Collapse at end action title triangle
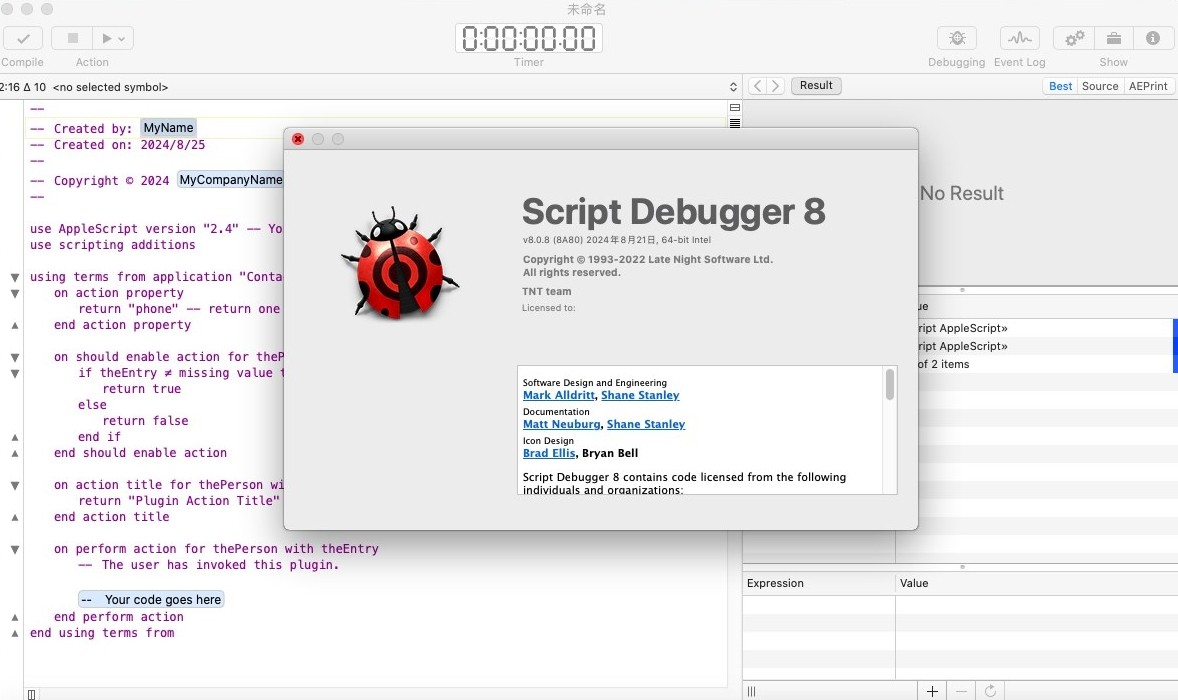This screenshot has width=1178, height=700. (14, 517)
